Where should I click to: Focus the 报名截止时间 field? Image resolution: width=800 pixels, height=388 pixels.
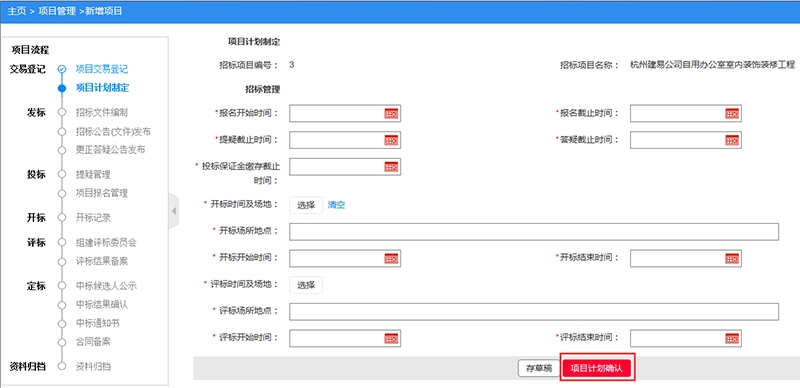click(x=686, y=114)
